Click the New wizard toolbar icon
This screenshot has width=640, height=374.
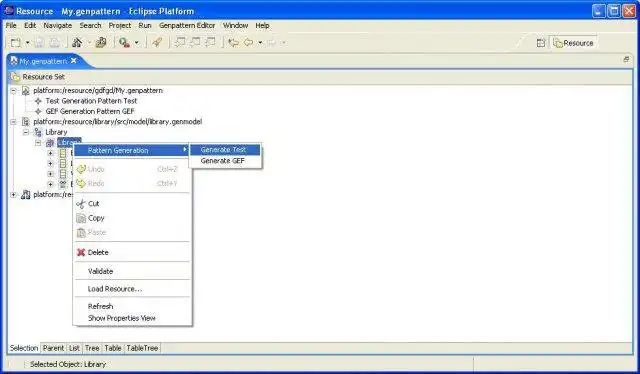(16, 42)
